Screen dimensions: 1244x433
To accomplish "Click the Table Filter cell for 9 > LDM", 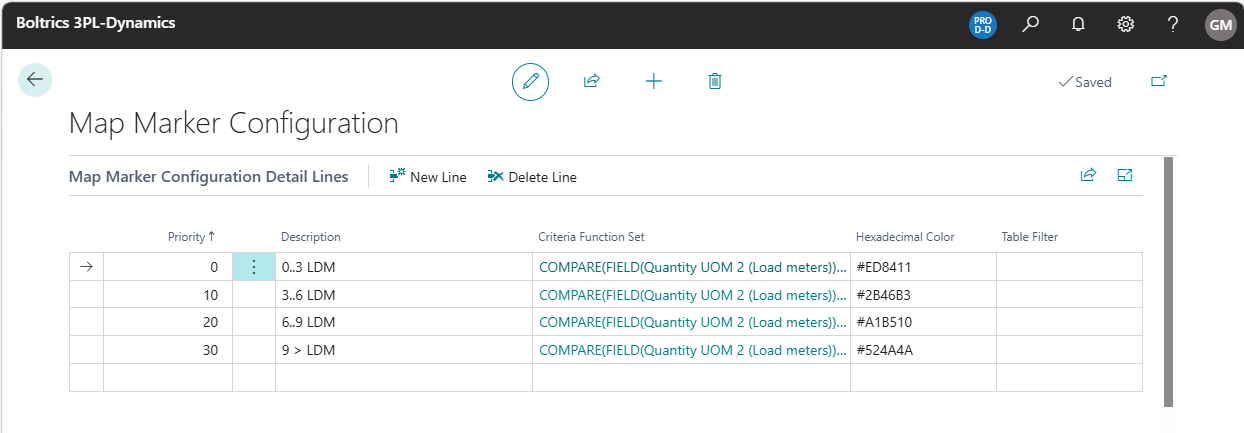I will (1069, 350).
